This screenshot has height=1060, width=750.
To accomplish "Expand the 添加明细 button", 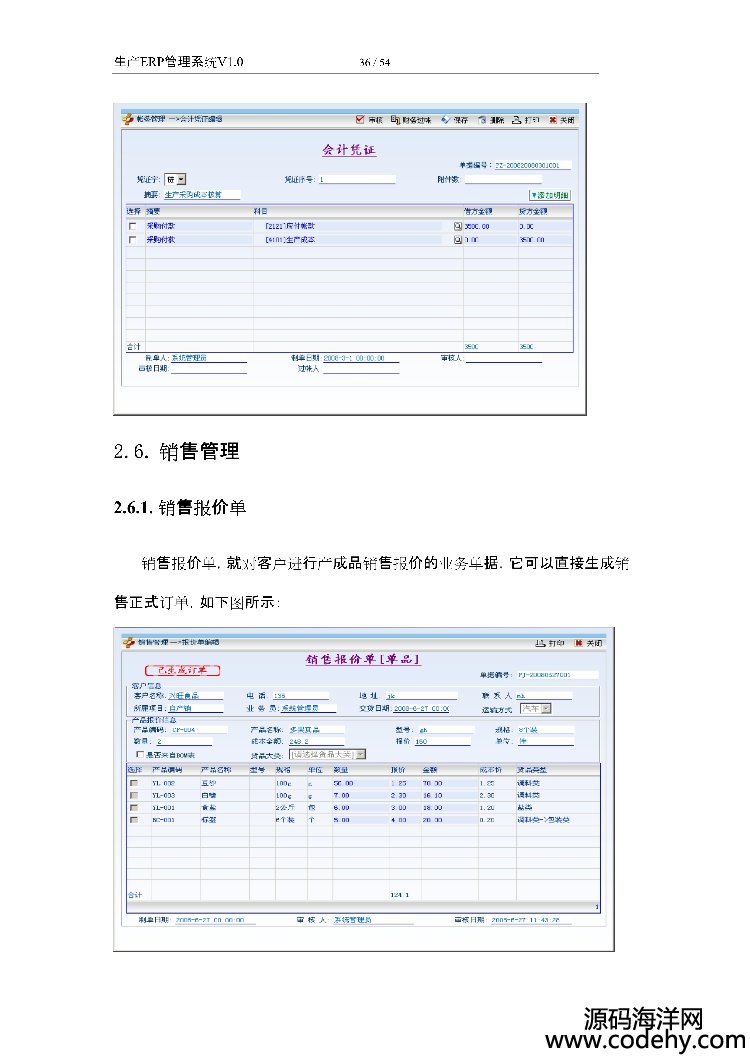I will 550,195.
